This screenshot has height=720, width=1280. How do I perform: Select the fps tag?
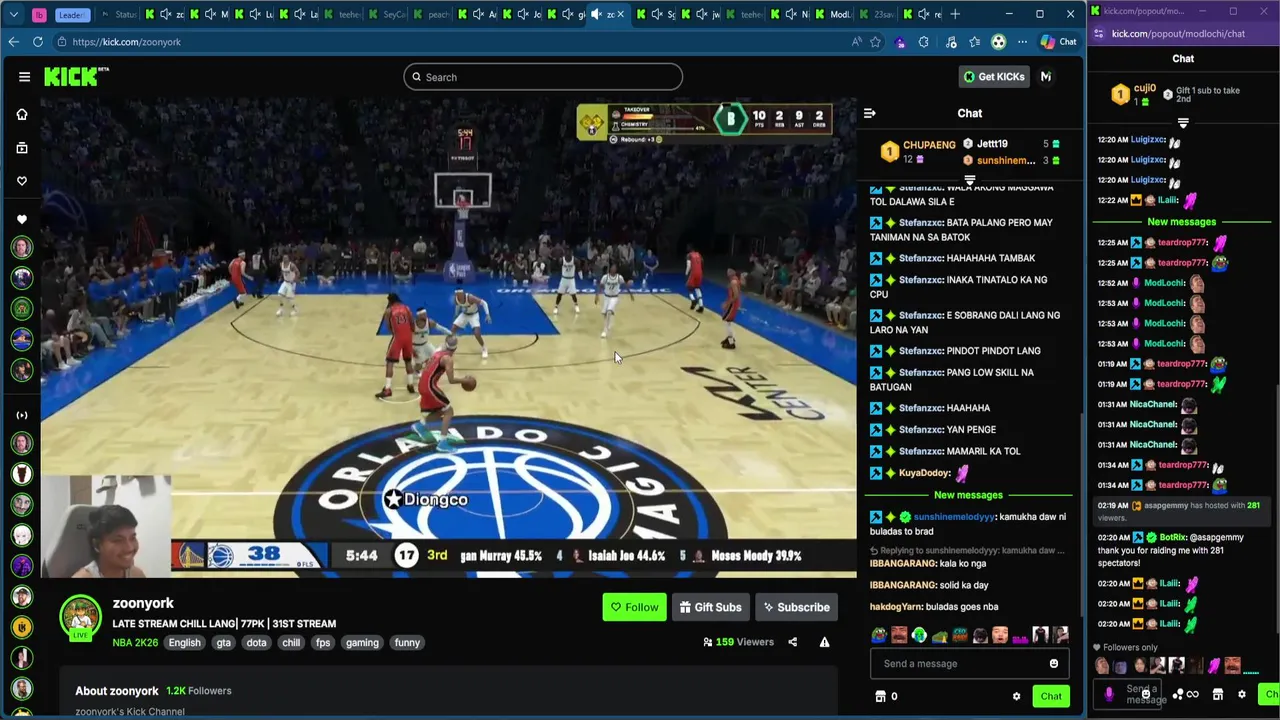323,643
